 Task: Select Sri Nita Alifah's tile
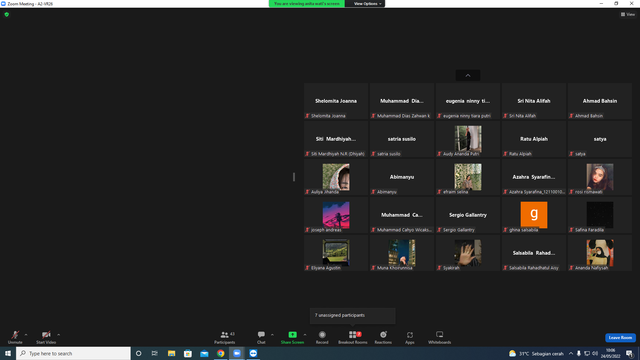tap(534, 101)
